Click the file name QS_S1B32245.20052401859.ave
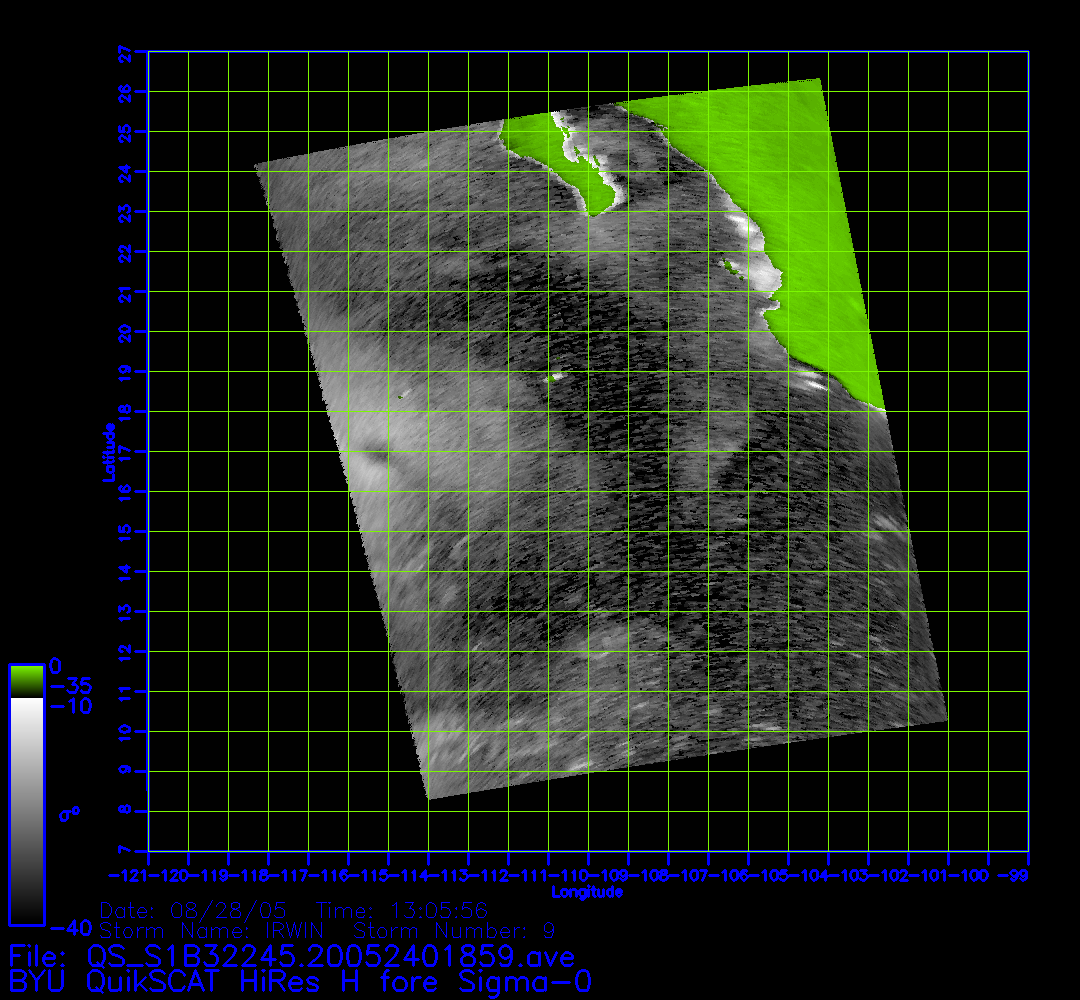This screenshot has width=1080, height=1000. point(290,957)
